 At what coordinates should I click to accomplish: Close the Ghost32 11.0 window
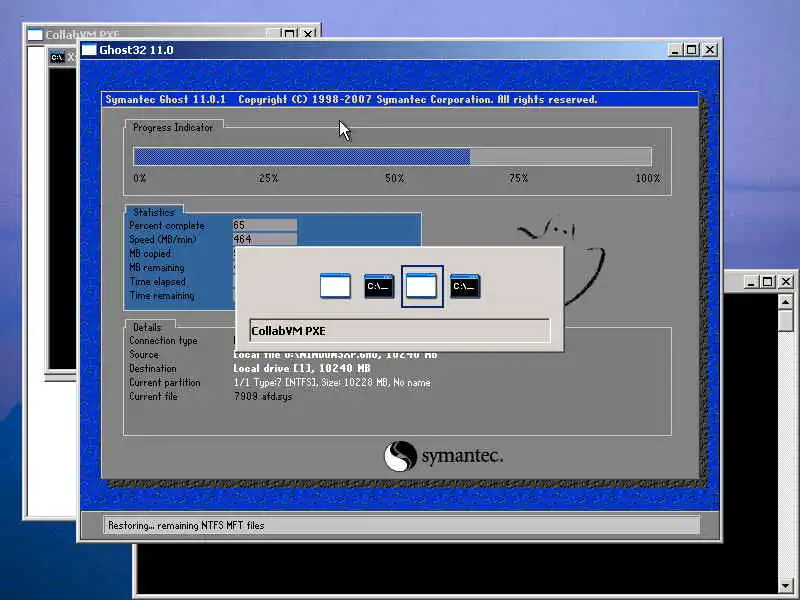click(x=710, y=49)
